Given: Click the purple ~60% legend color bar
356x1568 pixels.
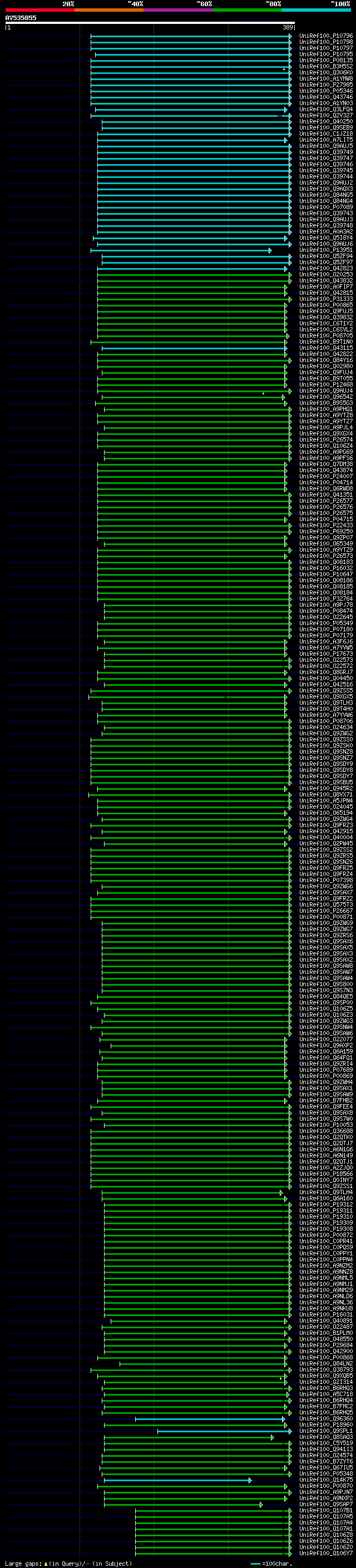Looking at the screenshot, I should click(x=179, y=10).
